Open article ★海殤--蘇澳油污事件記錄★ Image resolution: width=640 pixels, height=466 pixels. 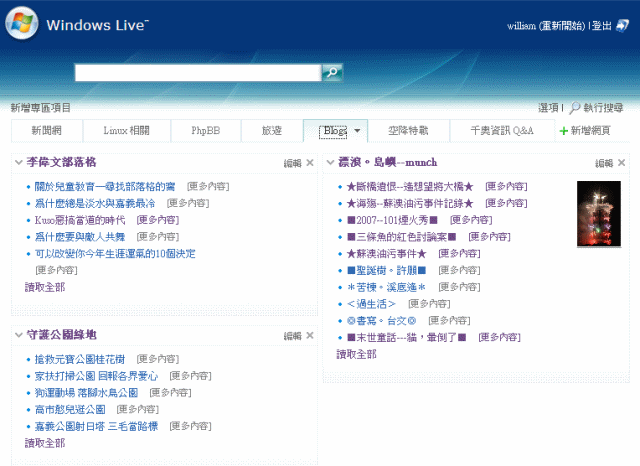coord(410,203)
